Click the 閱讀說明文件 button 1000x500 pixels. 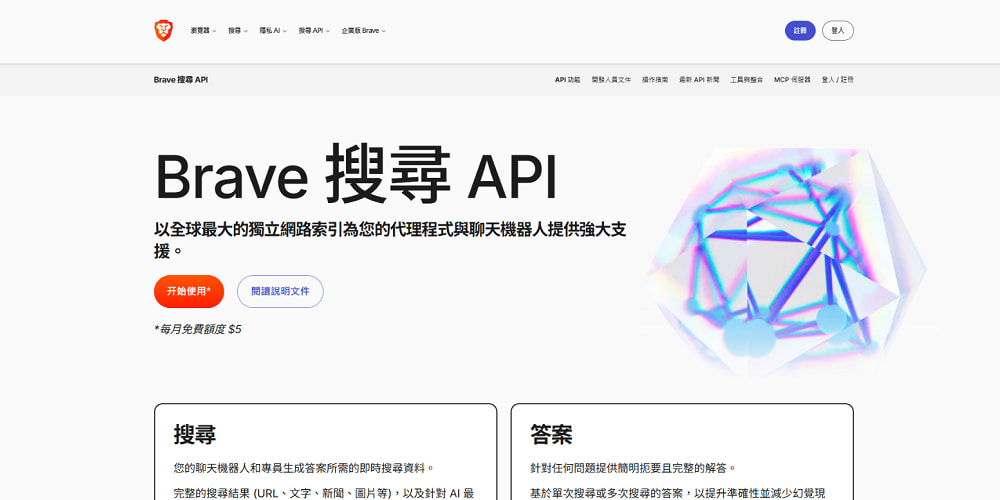click(x=280, y=291)
